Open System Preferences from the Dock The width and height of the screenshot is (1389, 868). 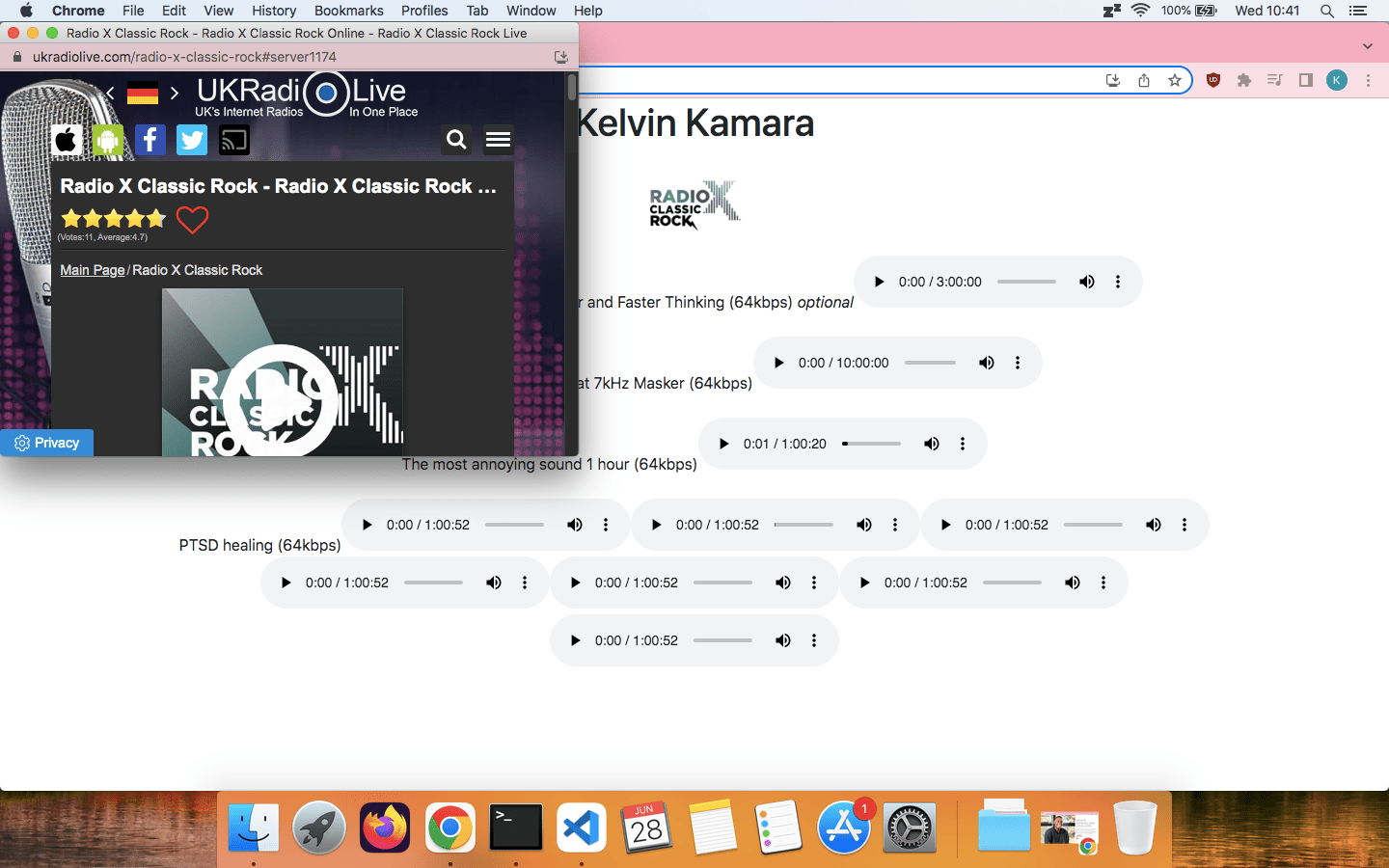(x=910, y=827)
